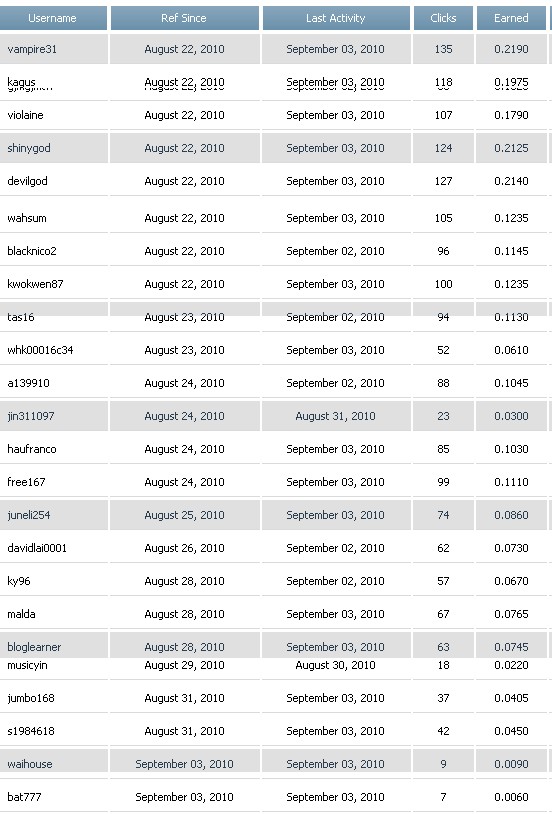Click the Earned column header

point(511,18)
